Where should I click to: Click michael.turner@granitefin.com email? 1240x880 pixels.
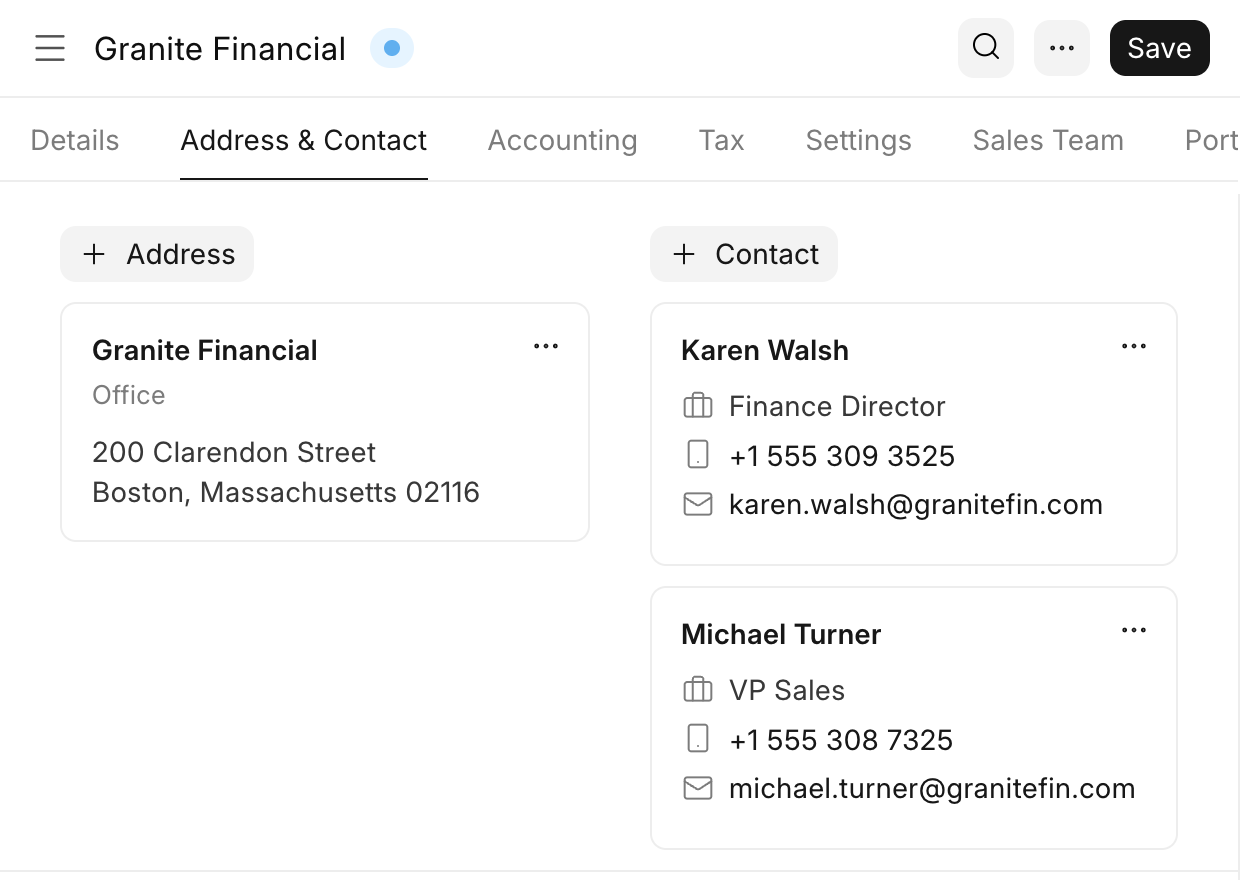(x=932, y=788)
